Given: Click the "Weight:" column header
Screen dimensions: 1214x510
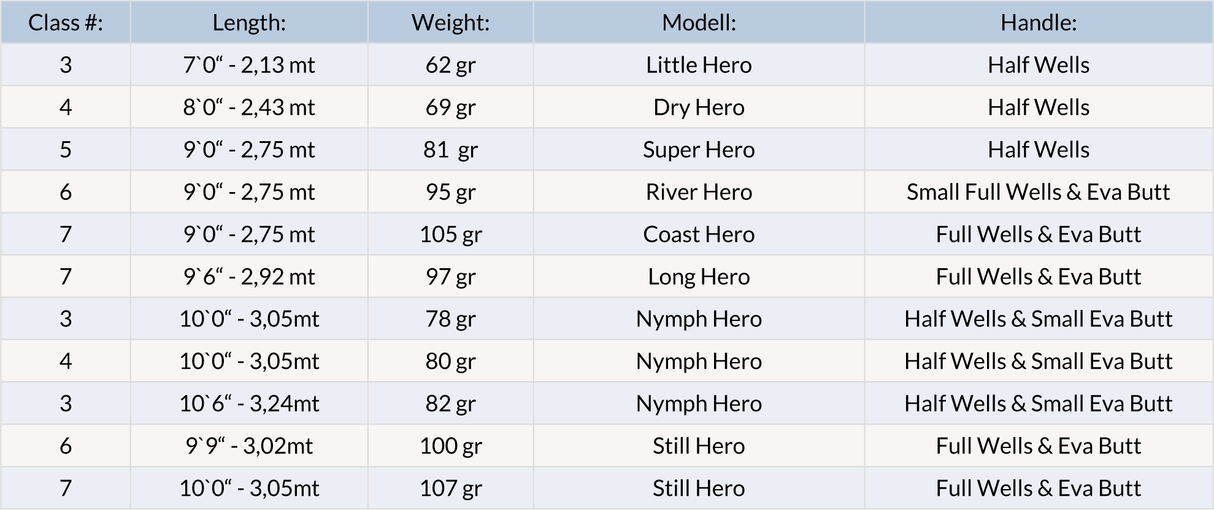Looking at the screenshot, I should 450,22.
